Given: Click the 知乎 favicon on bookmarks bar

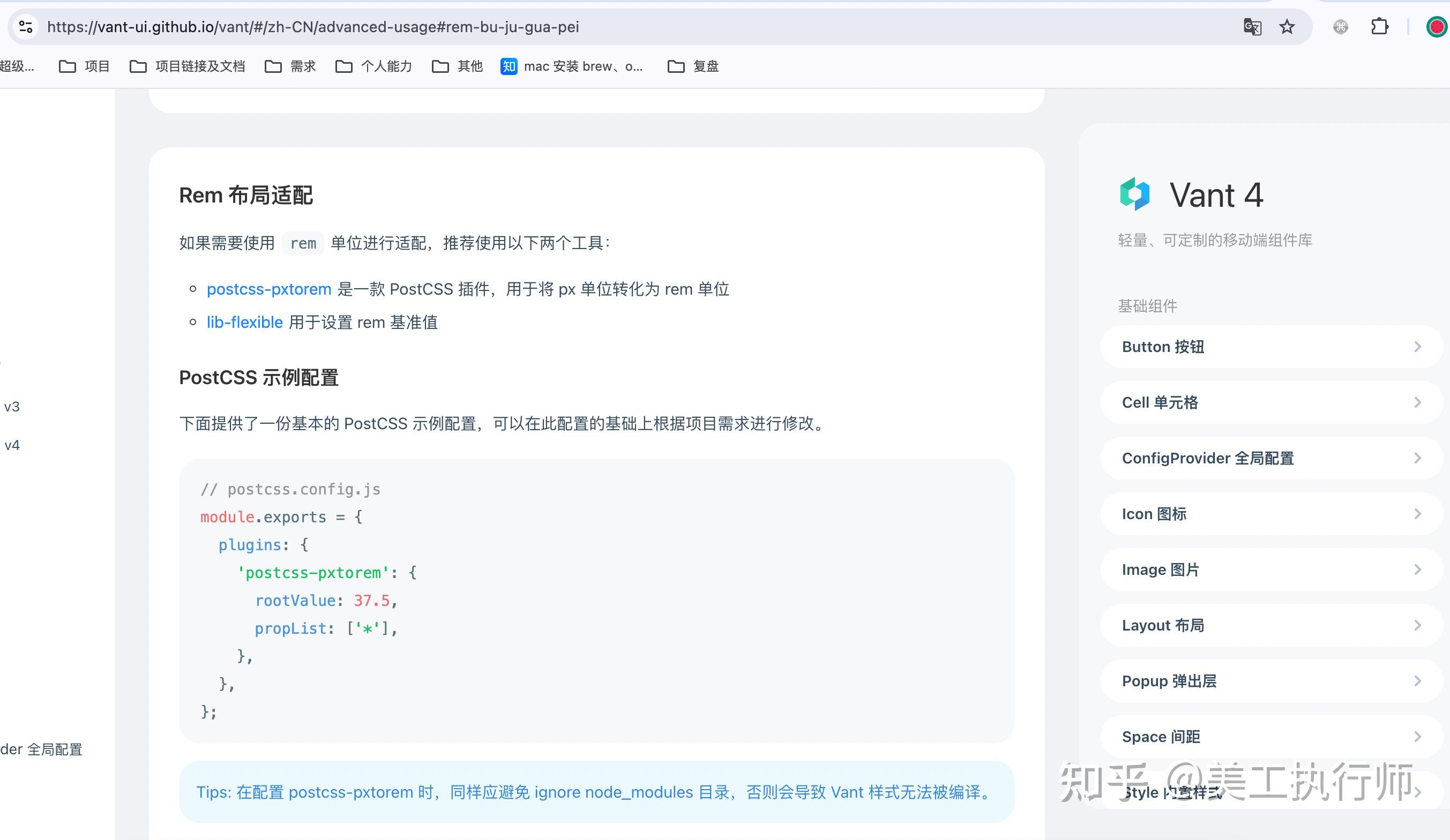Looking at the screenshot, I should (509, 66).
